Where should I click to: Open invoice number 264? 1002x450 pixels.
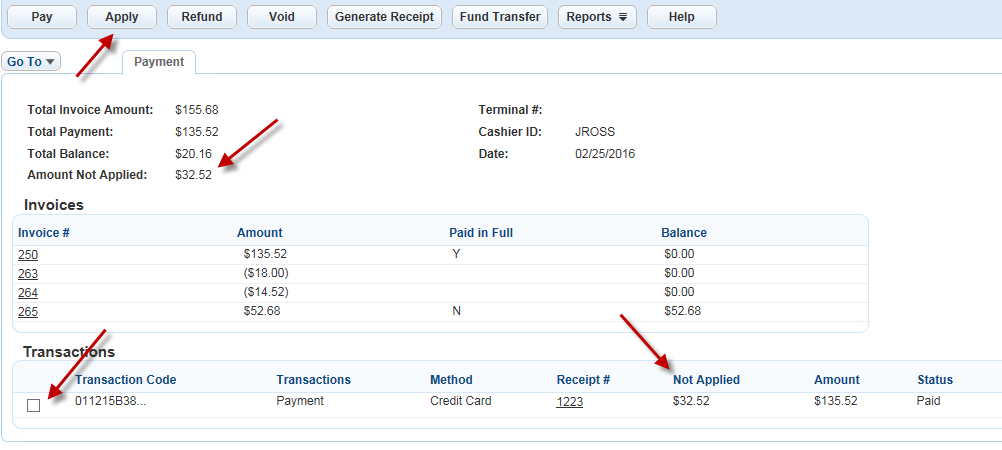[x=28, y=292]
